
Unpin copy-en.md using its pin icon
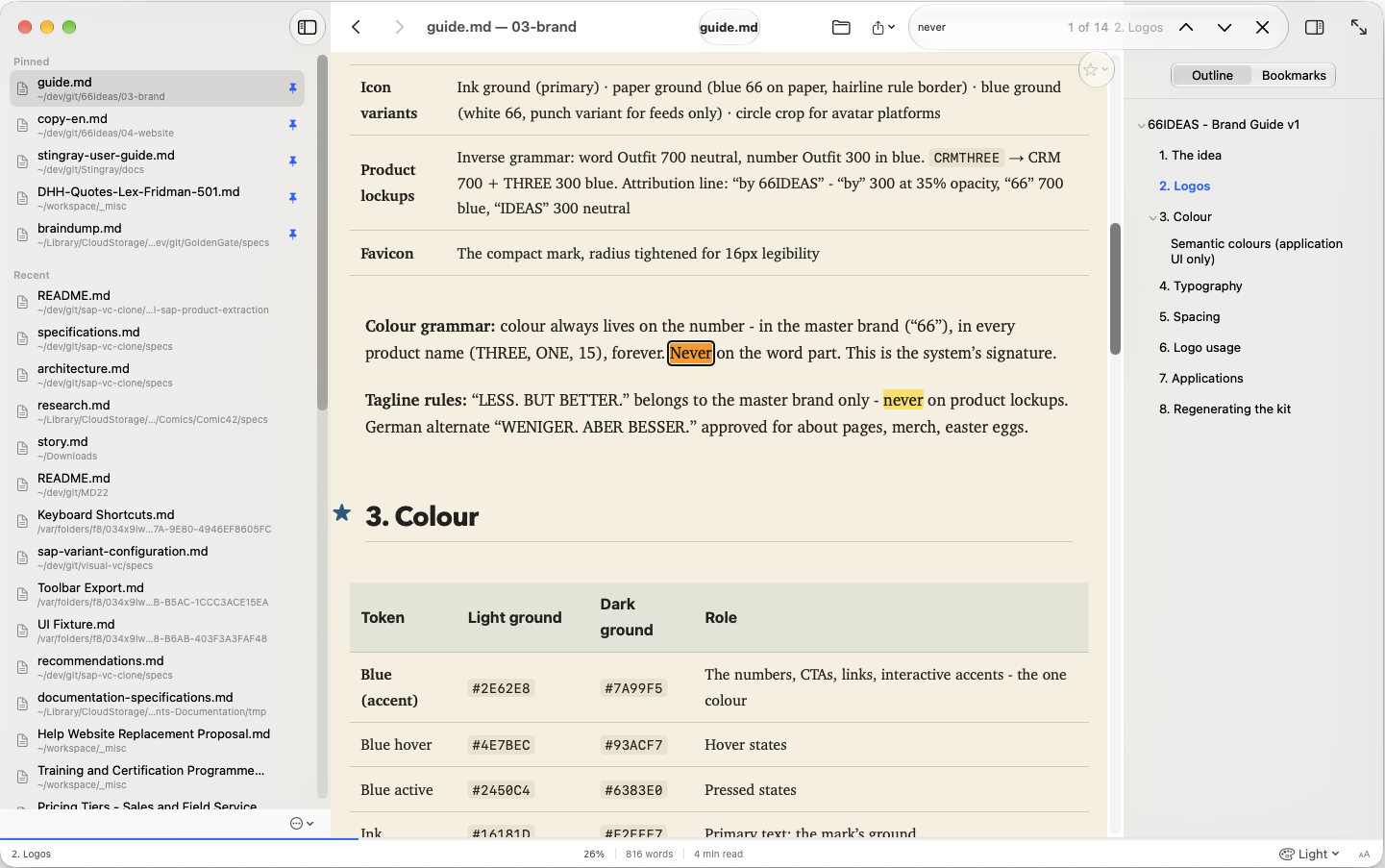(292, 125)
